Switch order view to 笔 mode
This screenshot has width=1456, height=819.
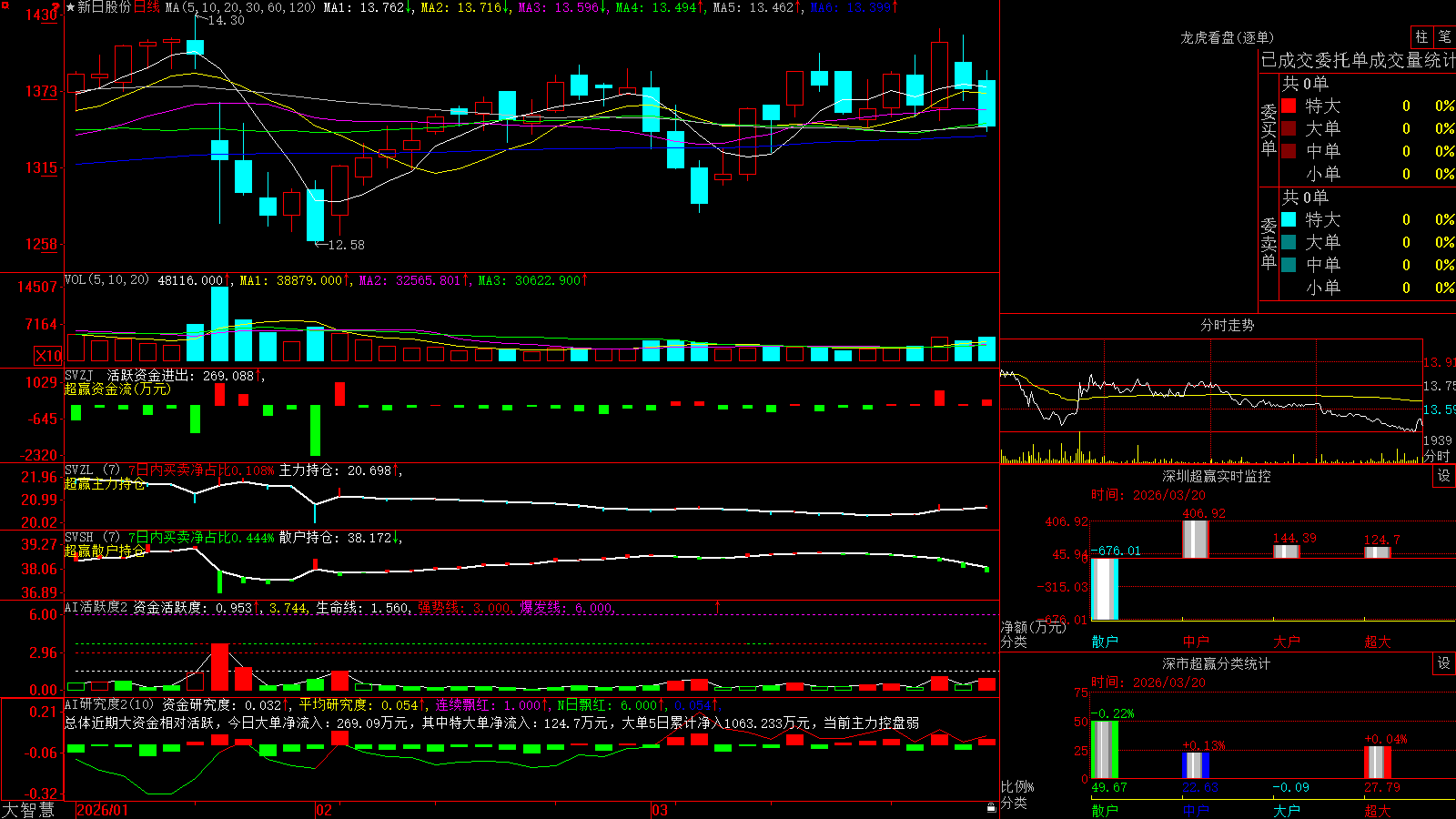coord(1444,36)
